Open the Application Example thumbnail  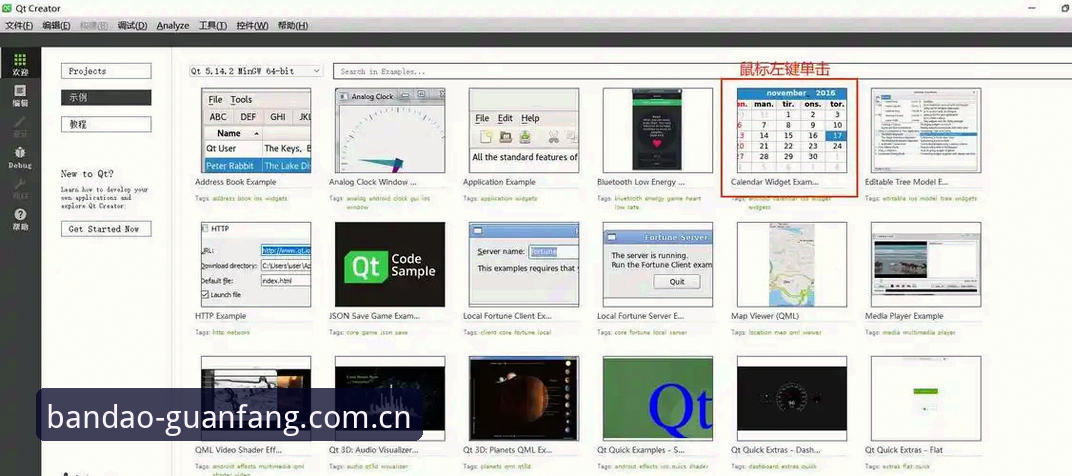click(524, 130)
